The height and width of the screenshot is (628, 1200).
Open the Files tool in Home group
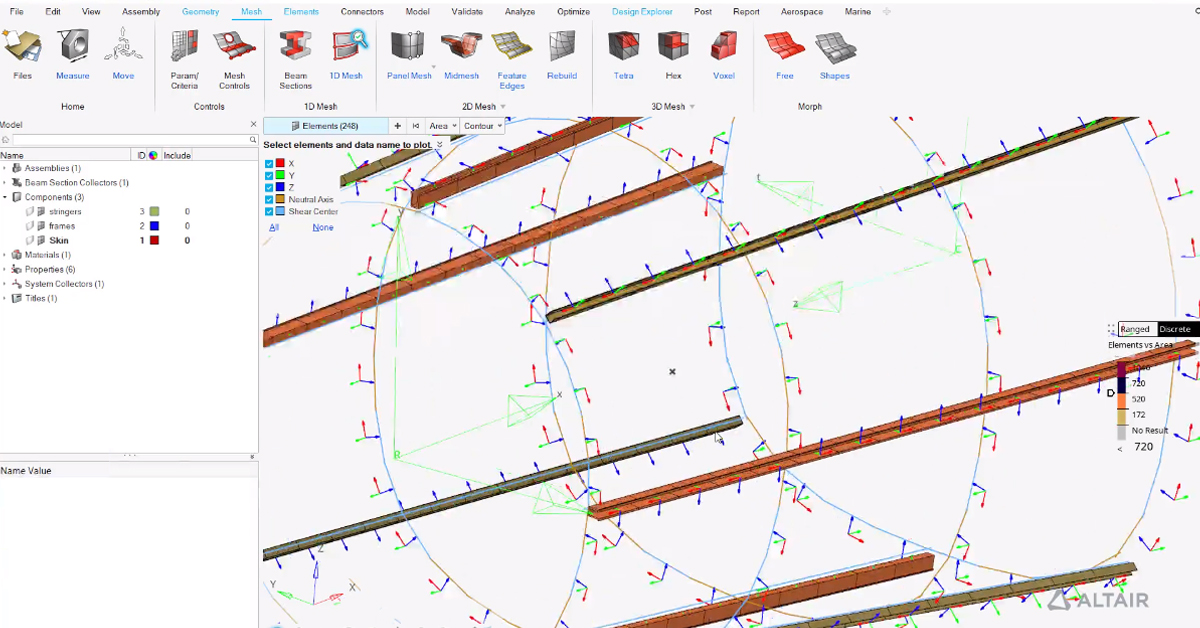click(x=22, y=53)
